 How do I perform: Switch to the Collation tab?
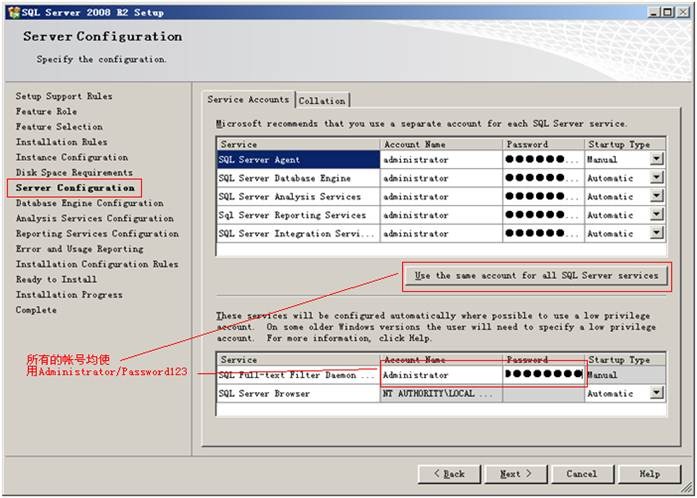(322, 101)
